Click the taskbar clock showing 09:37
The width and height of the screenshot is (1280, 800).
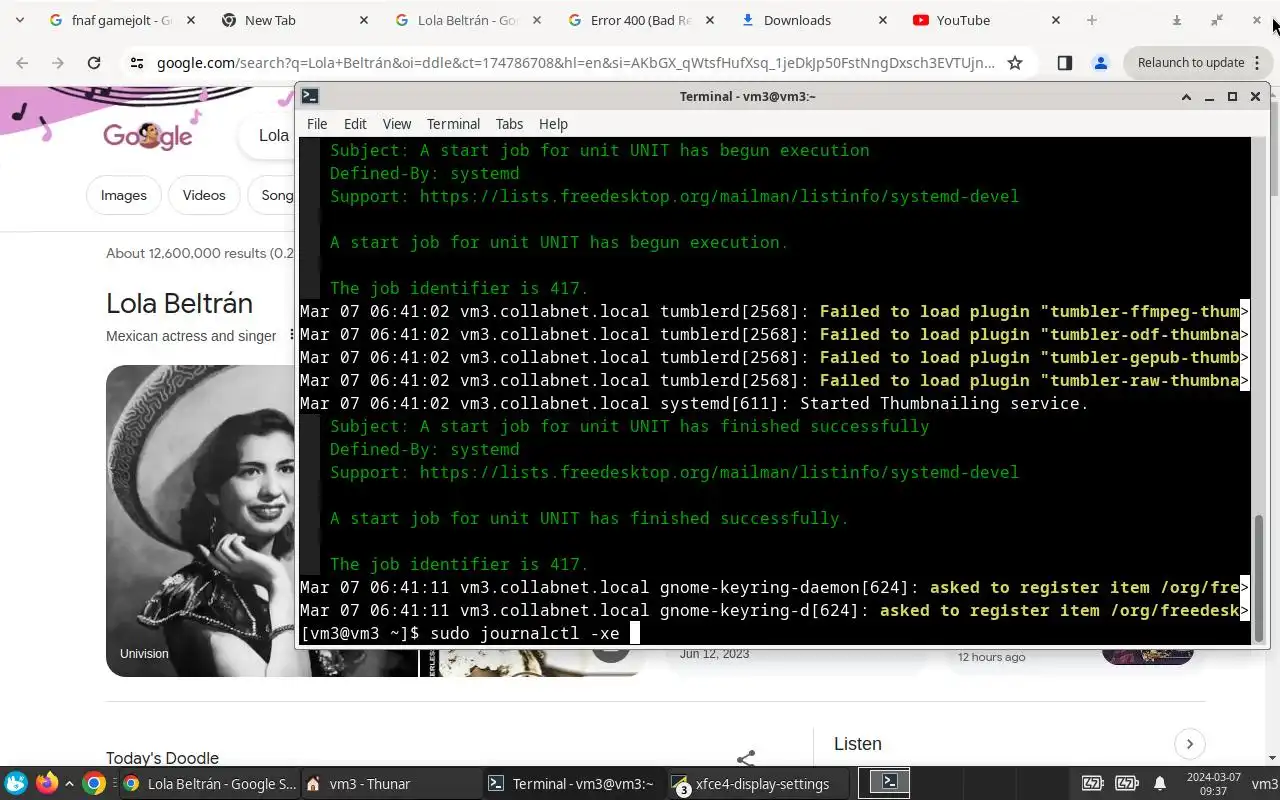coord(1213,784)
